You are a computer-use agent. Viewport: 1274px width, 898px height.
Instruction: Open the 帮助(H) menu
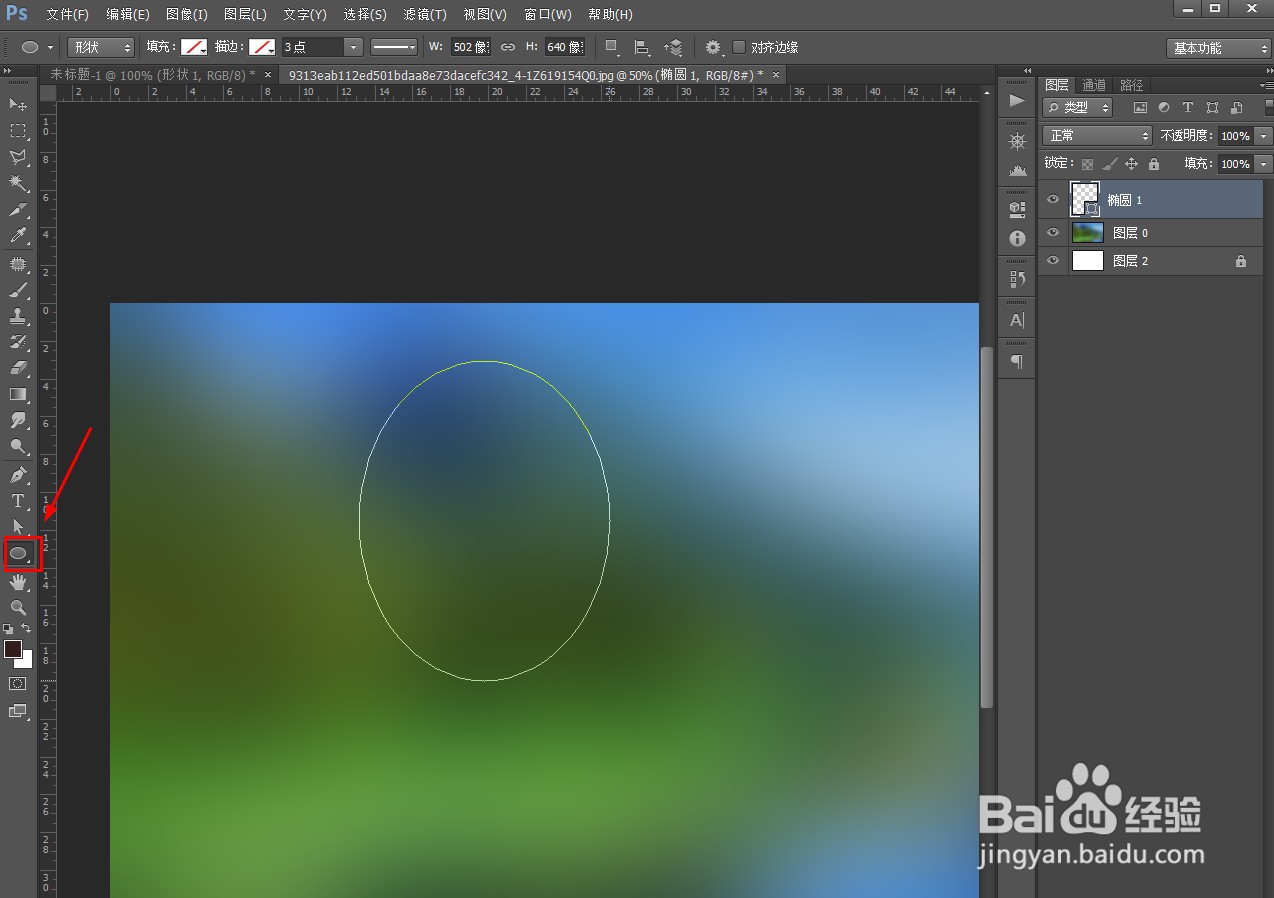pos(610,14)
